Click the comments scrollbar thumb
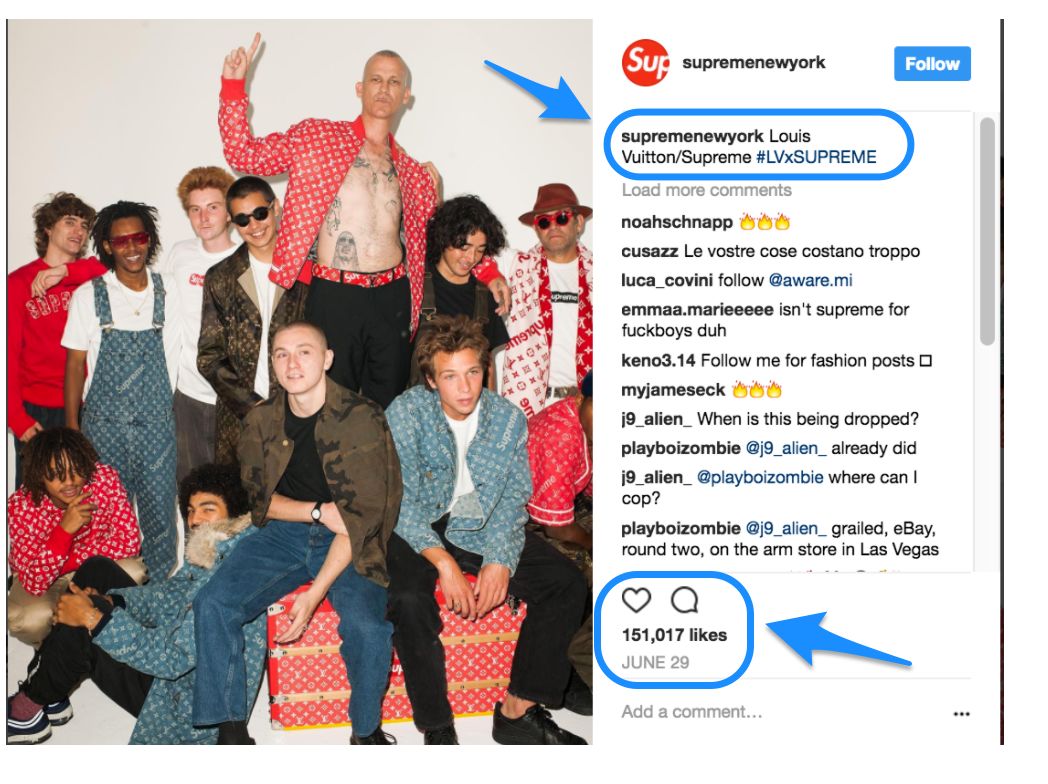This screenshot has height=784, width=1048. [987, 231]
